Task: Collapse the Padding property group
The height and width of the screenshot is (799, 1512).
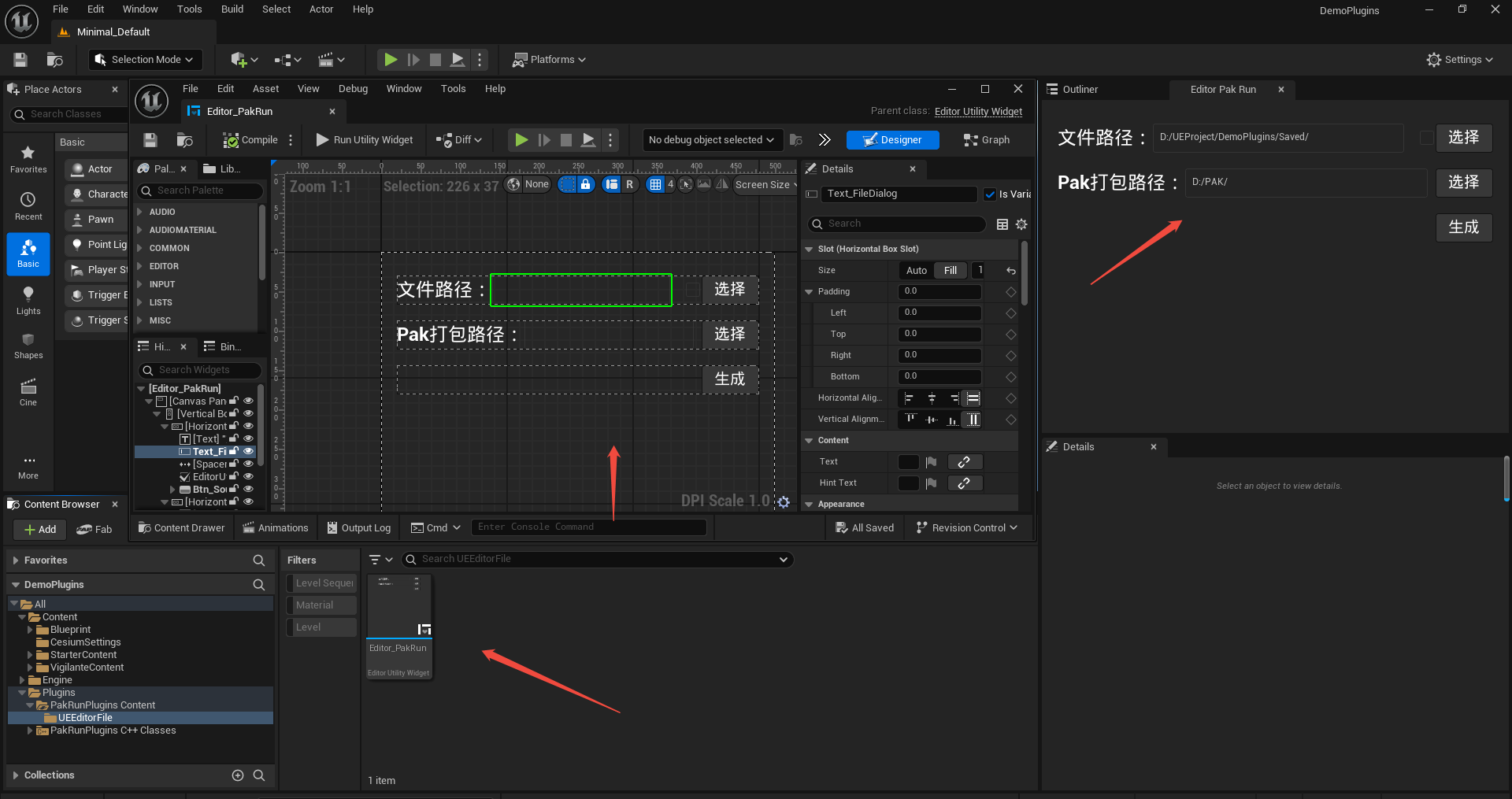Action: tap(809, 292)
